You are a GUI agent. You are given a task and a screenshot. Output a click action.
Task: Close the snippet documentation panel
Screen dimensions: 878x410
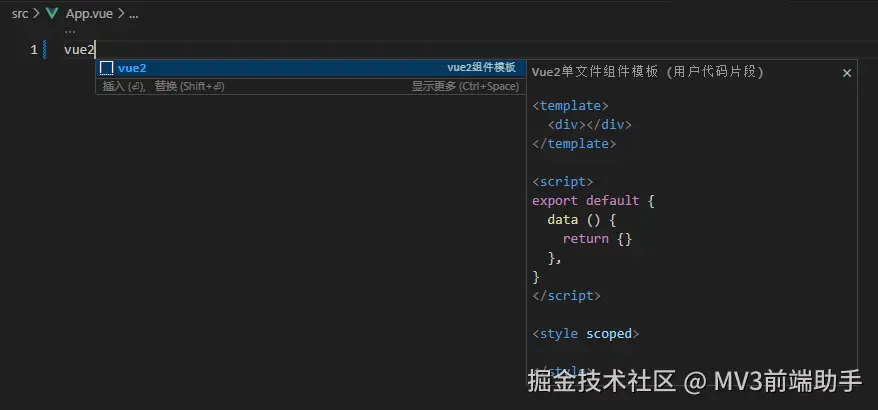pyautogui.click(x=847, y=73)
